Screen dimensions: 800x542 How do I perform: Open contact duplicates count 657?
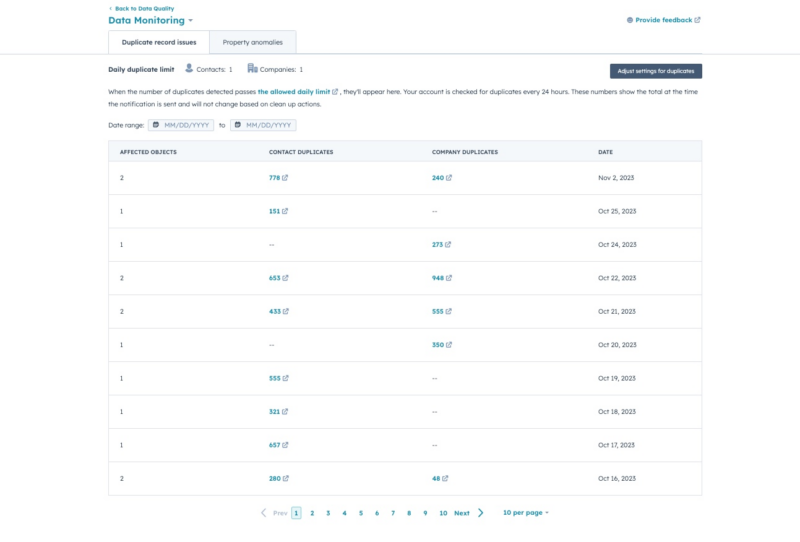pos(274,445)
